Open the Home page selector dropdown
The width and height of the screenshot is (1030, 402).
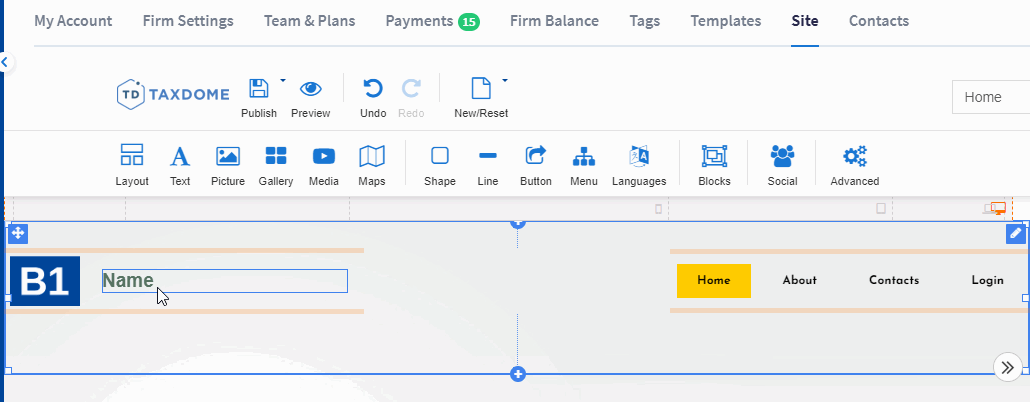[x=990, y=97]
